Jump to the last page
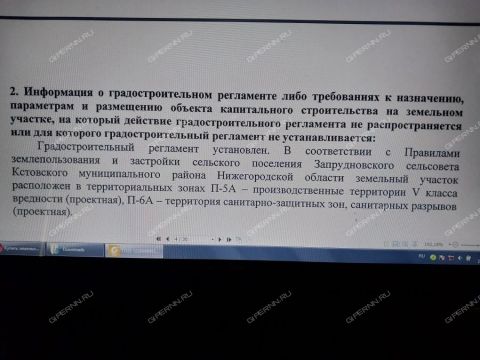The image size is (480, 360). [229, 239]
